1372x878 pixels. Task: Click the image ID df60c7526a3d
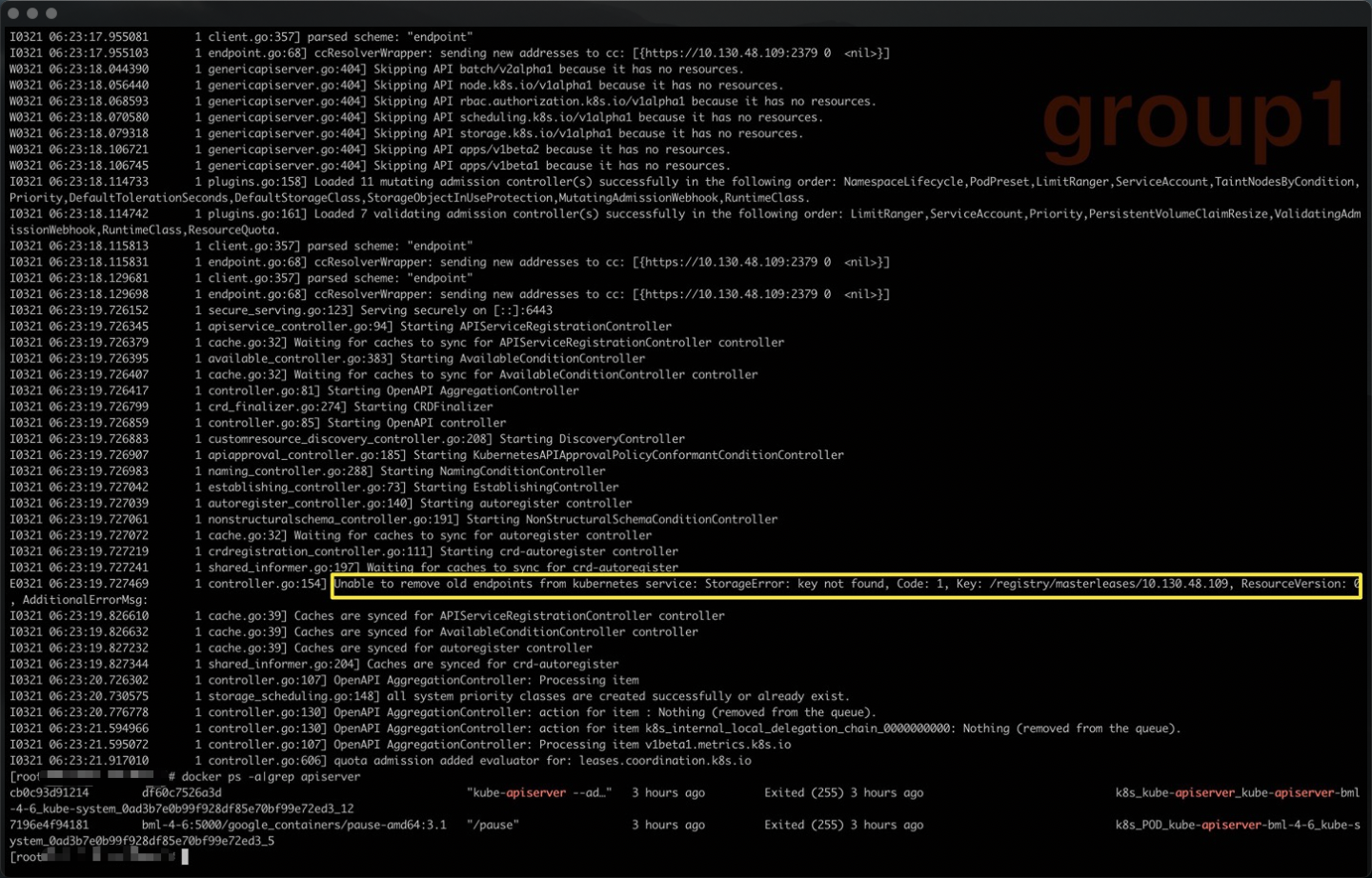point(181,792)
